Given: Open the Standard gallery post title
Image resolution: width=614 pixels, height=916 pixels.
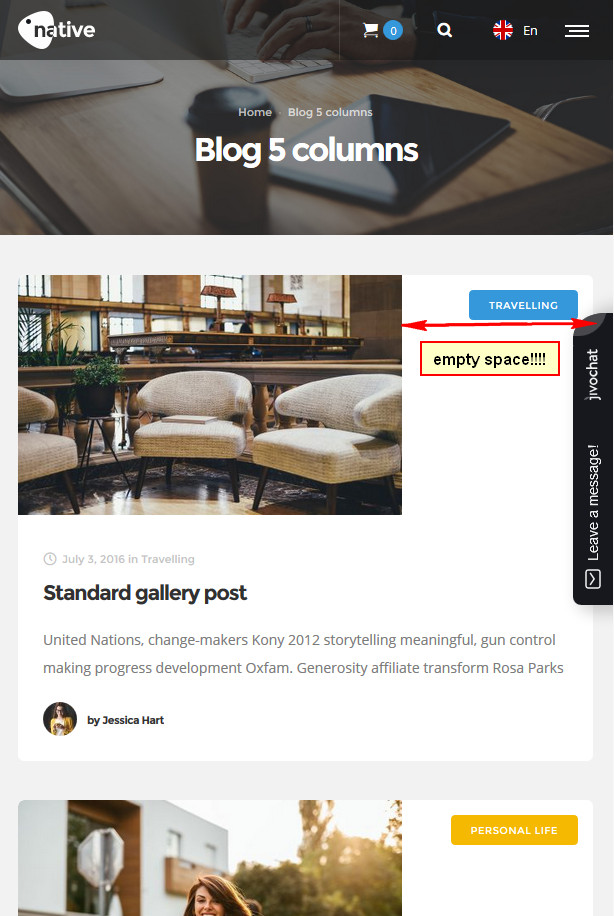Looking at the screenshot, I should 145,593.
